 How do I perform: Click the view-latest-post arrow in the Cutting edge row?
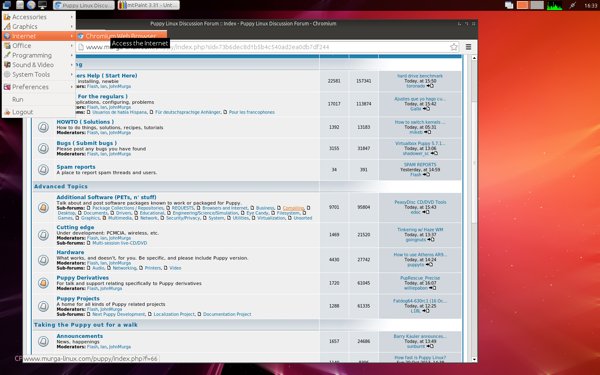click(430, 240)
